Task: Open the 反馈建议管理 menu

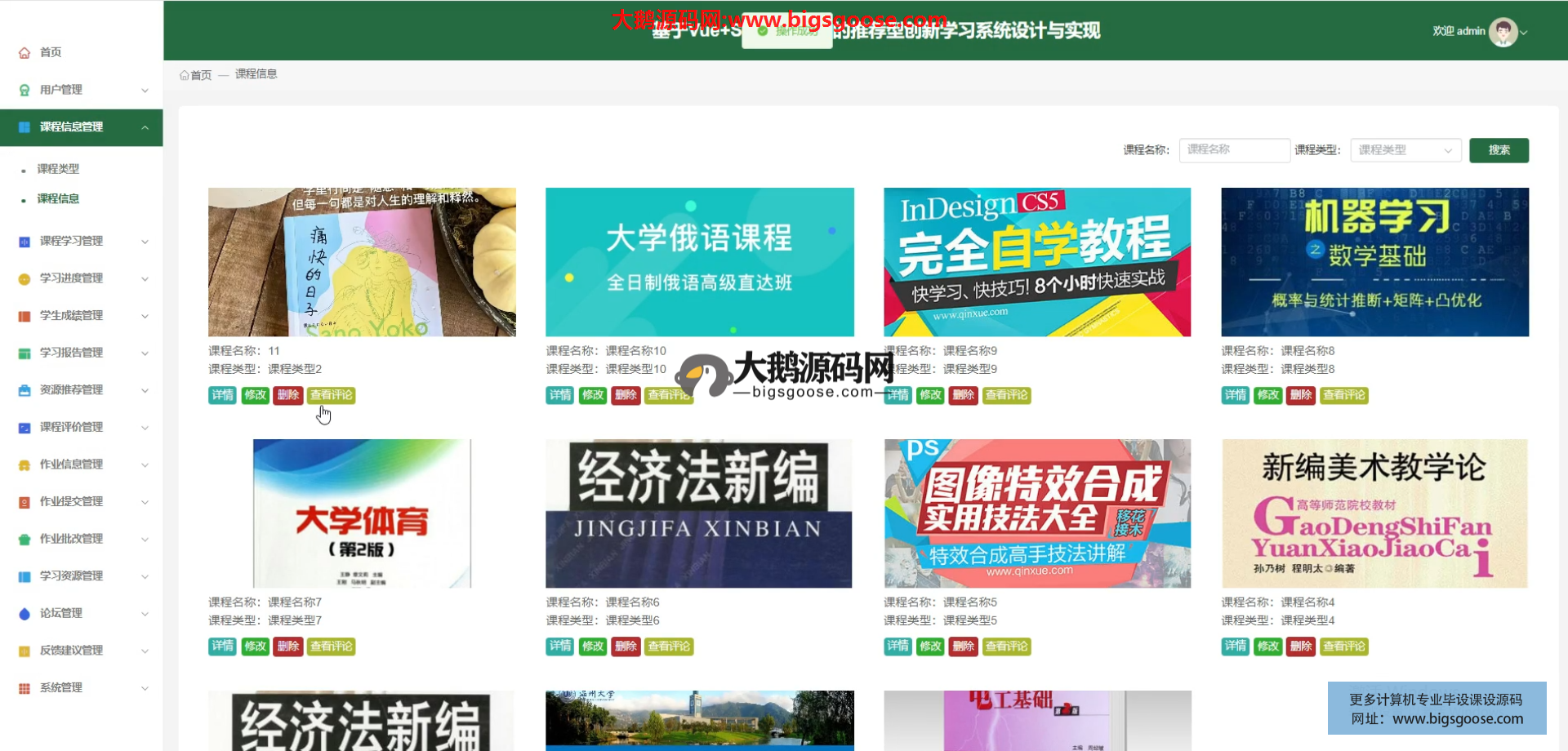Action: [x=72, y=651]
